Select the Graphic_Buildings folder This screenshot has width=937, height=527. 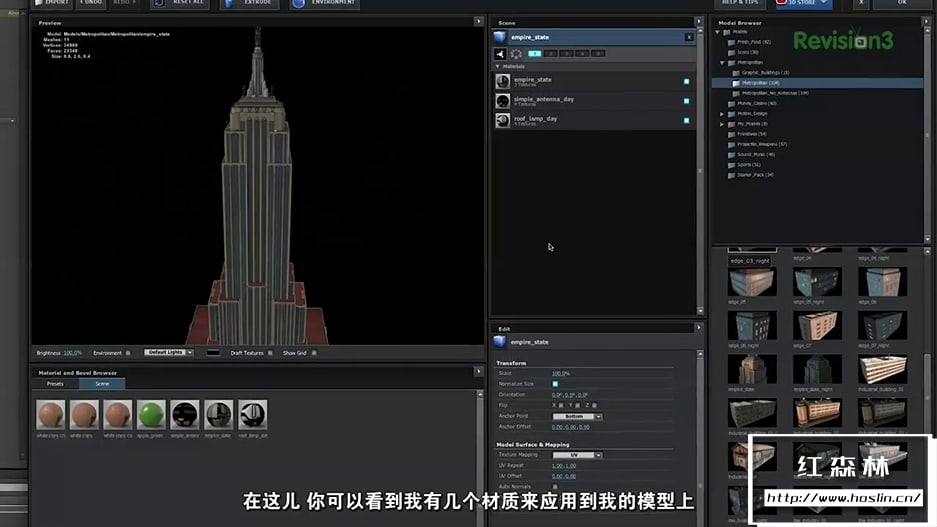[x=761, y=73]
